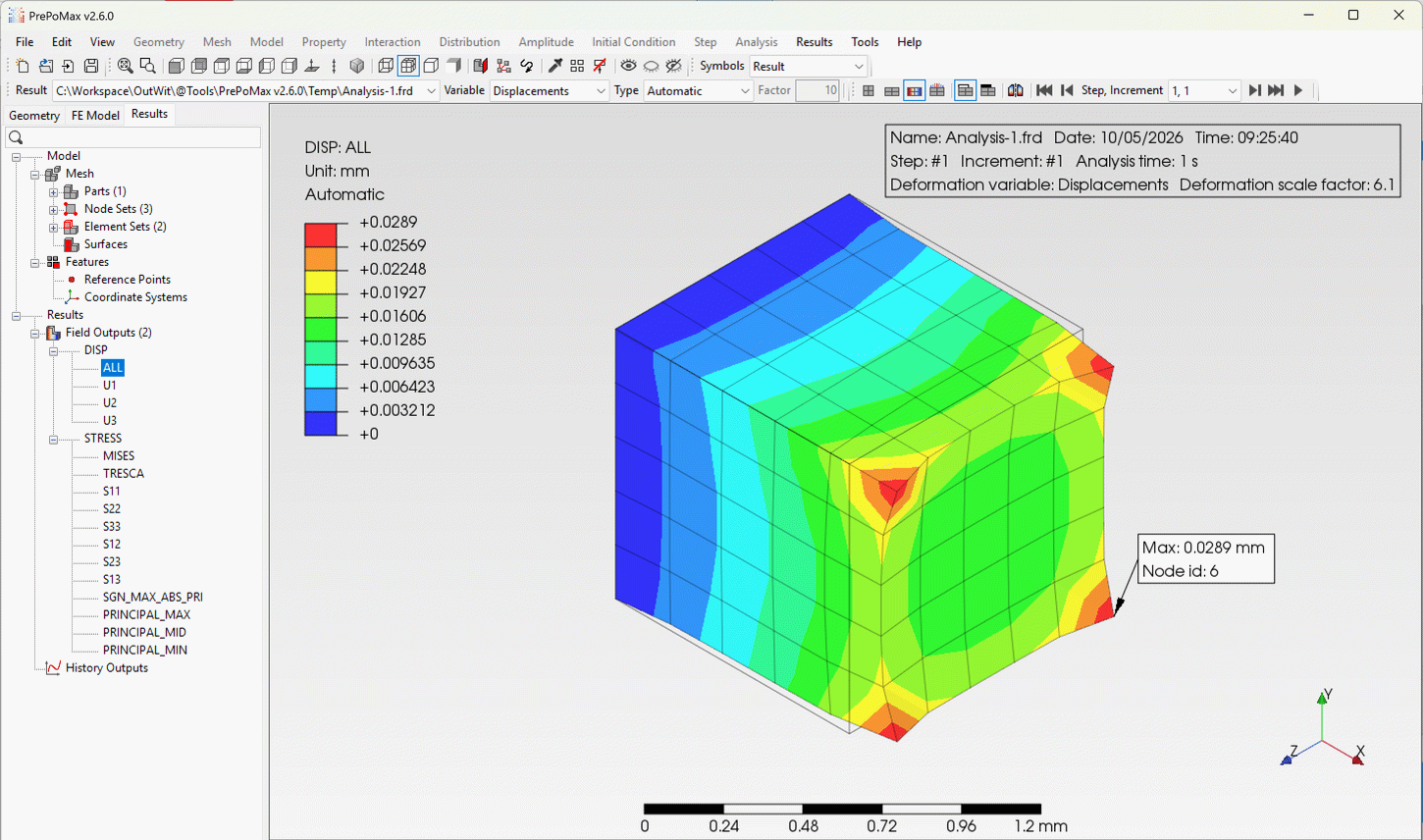
Task: Toggle wireframe-with-edges view mode button
Action: (408, 66)
